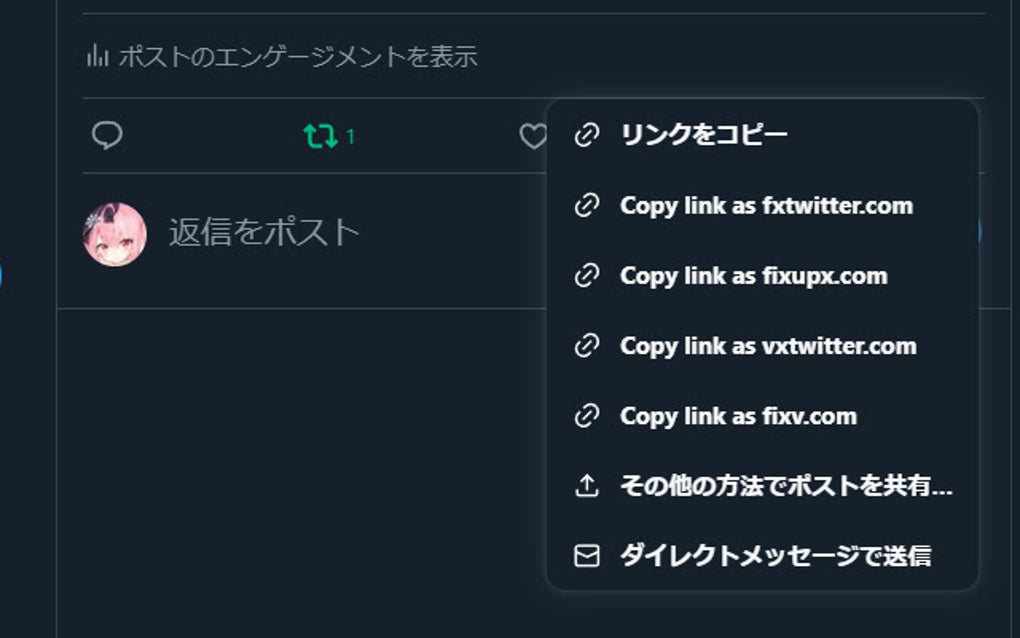1020x638 pixels.
Task: Select リンクをコピー menu item
Action: 704,135
